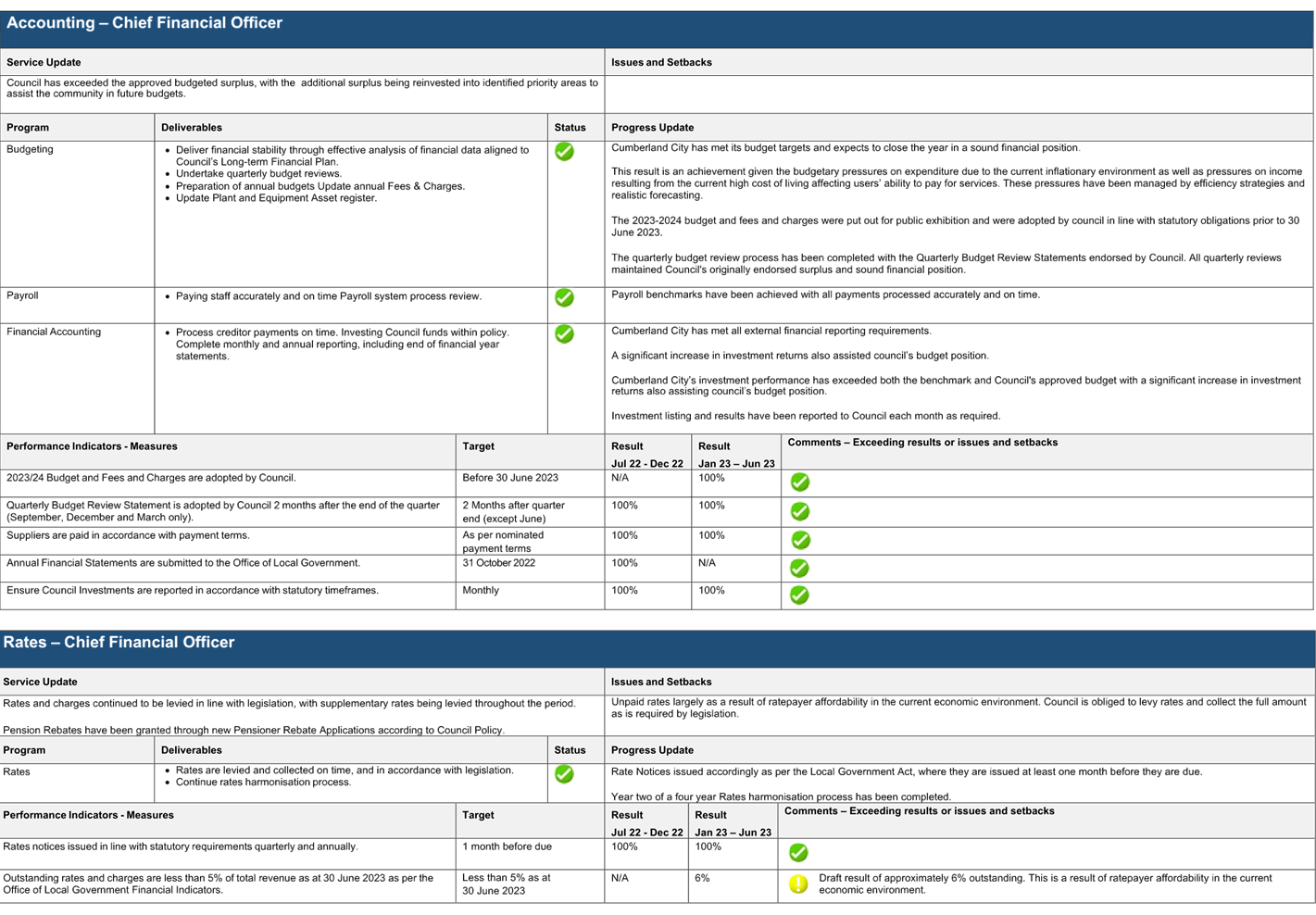Click 'Update Plant and Equipment Asset register.' bullet
This screenshot has width=1316, height=915.
click(276, 197)
